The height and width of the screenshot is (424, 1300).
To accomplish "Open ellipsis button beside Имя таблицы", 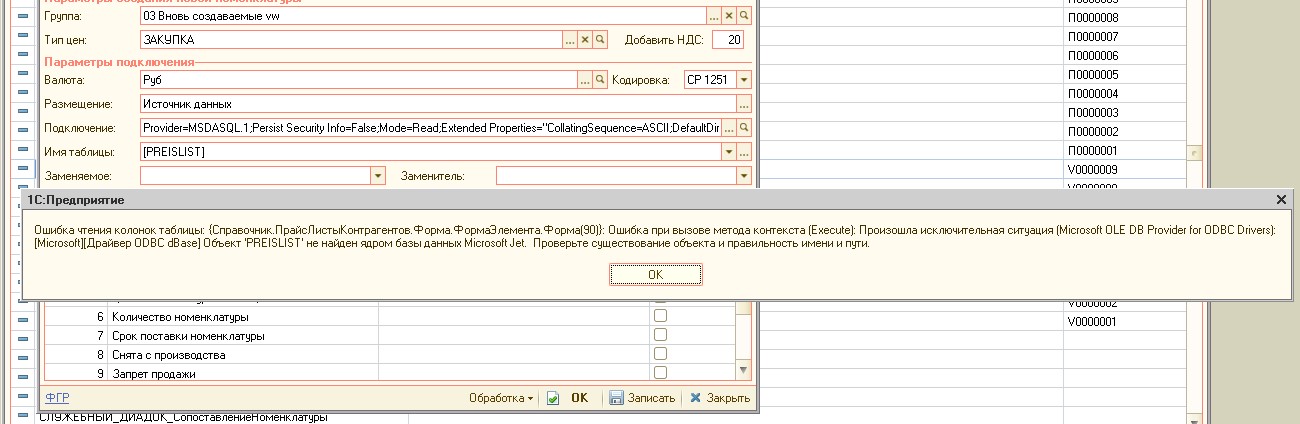I will pos(744,152).
